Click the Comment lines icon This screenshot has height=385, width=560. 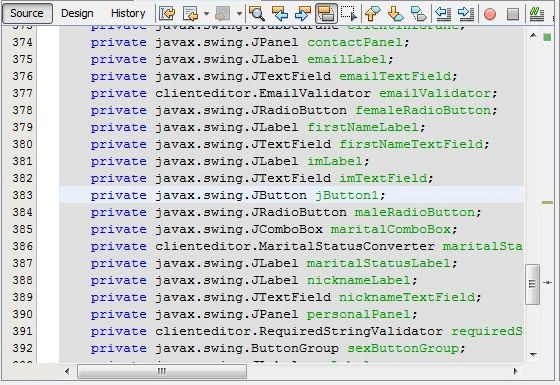[537, 14]
